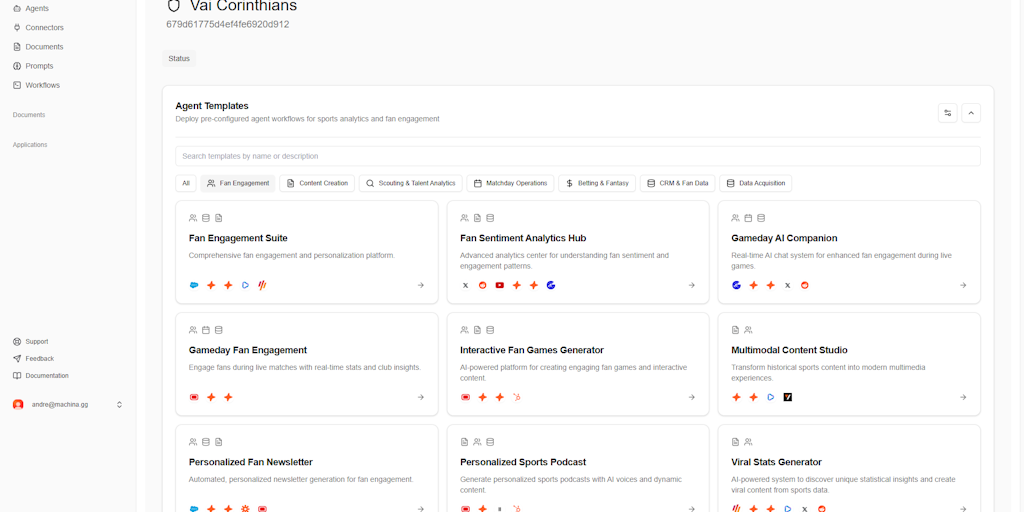This screenshot has height=512, width=1024.
Task: Click the Gameday Fan Engagement title
Action: coord(248,350)
